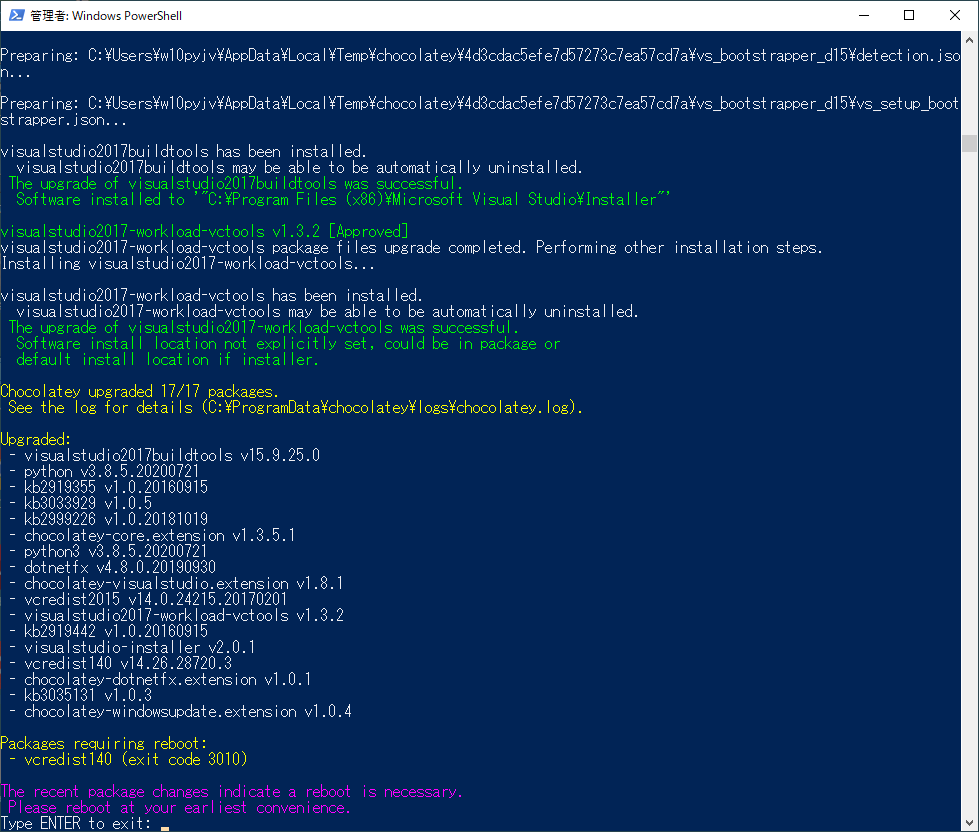Image resolution: width=979 pixels, height=832 pixels.
Task: Click 'The upgrade of visualstudio2017-workload-vctools was successful.' line
Action: coord(263,328)
